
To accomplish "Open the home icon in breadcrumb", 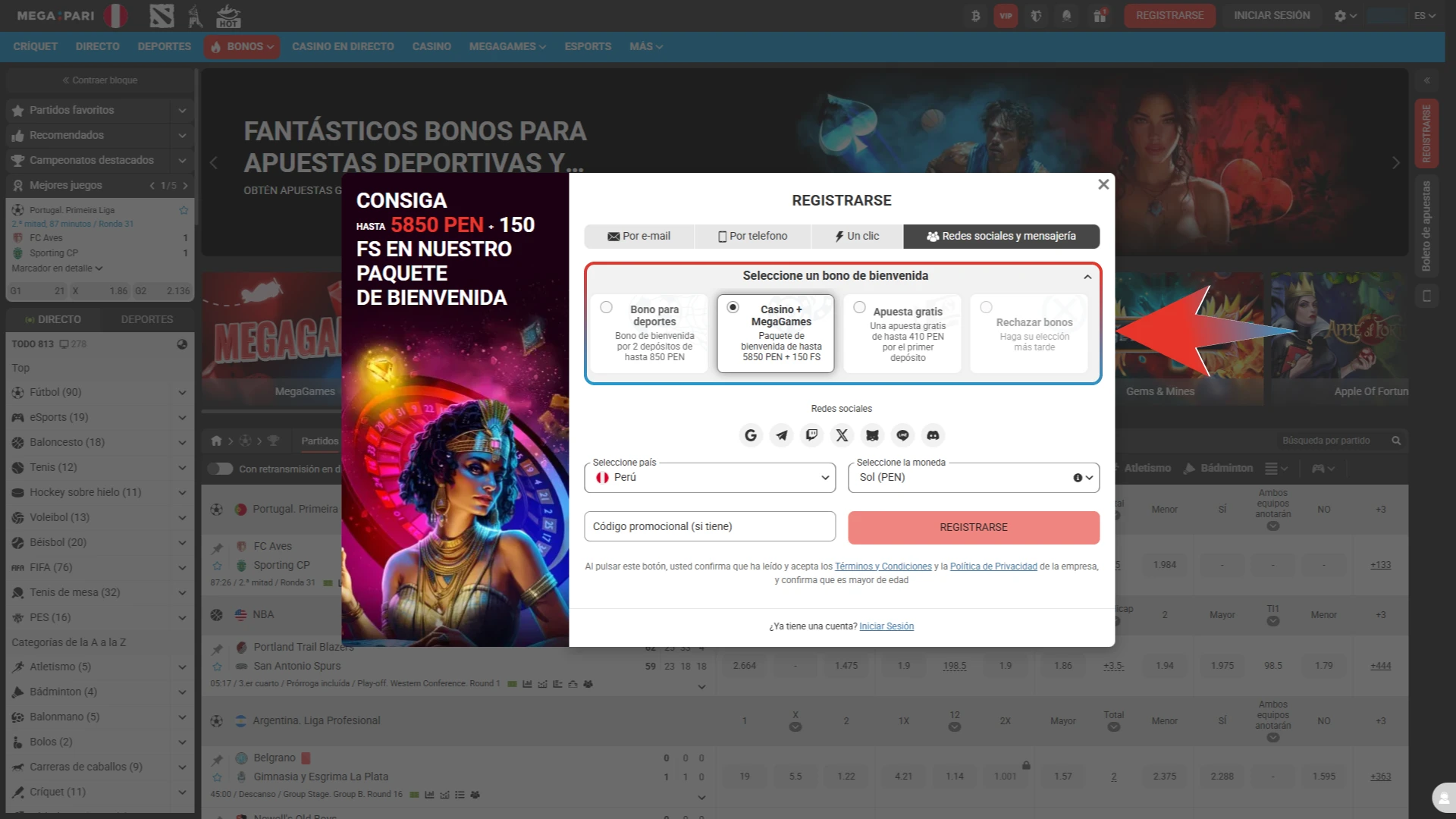I will [x=216, y=441].
